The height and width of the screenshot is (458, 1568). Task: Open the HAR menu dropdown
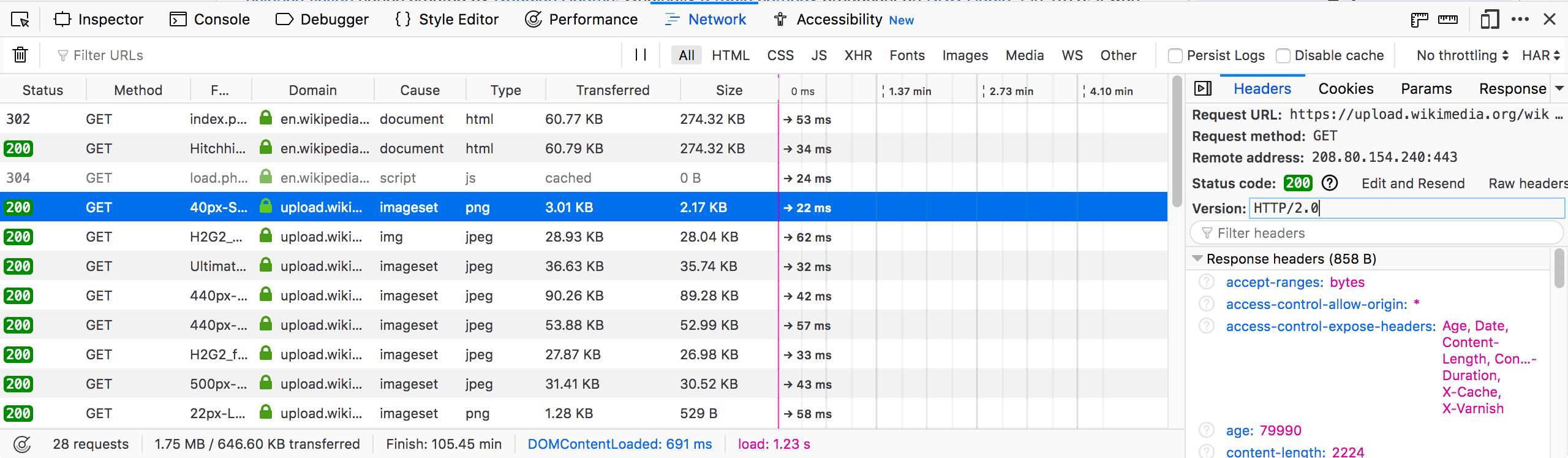click(1540, 55)
